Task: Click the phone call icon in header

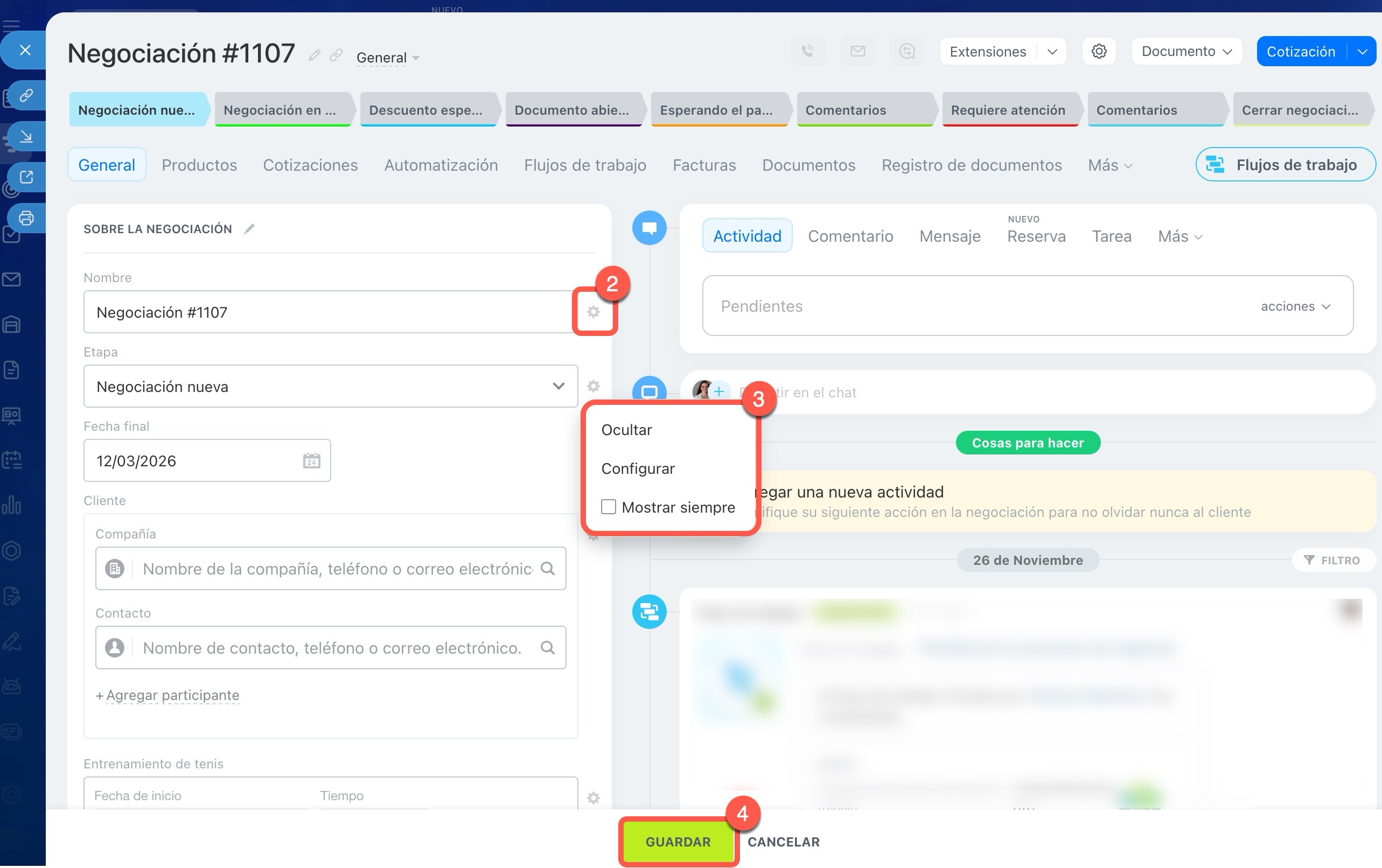Action: tap(807, 52)
